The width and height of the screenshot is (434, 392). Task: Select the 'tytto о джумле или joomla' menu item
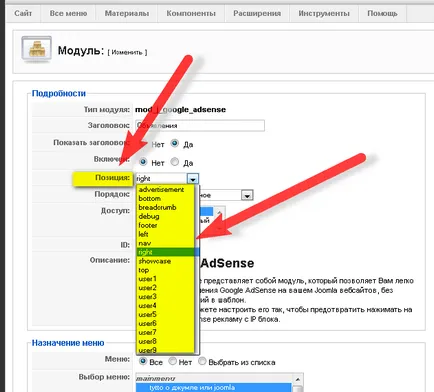click(213, 388)
